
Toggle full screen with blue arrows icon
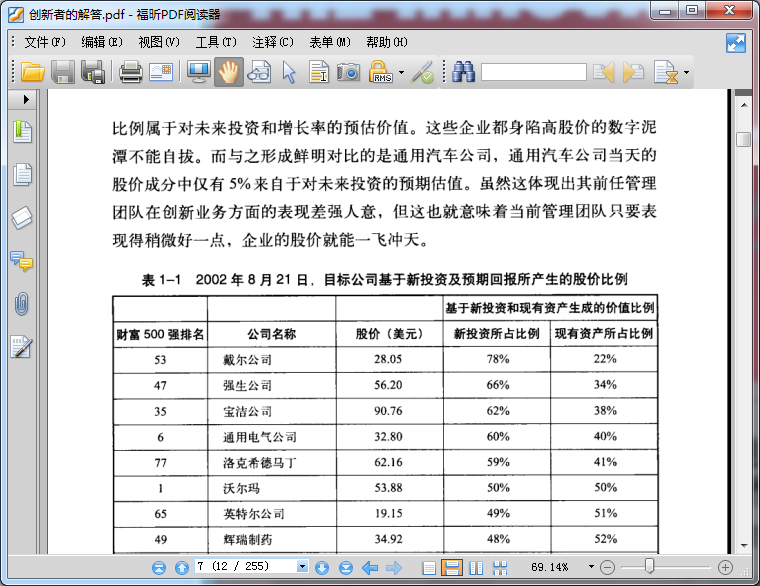click(736, 43)
